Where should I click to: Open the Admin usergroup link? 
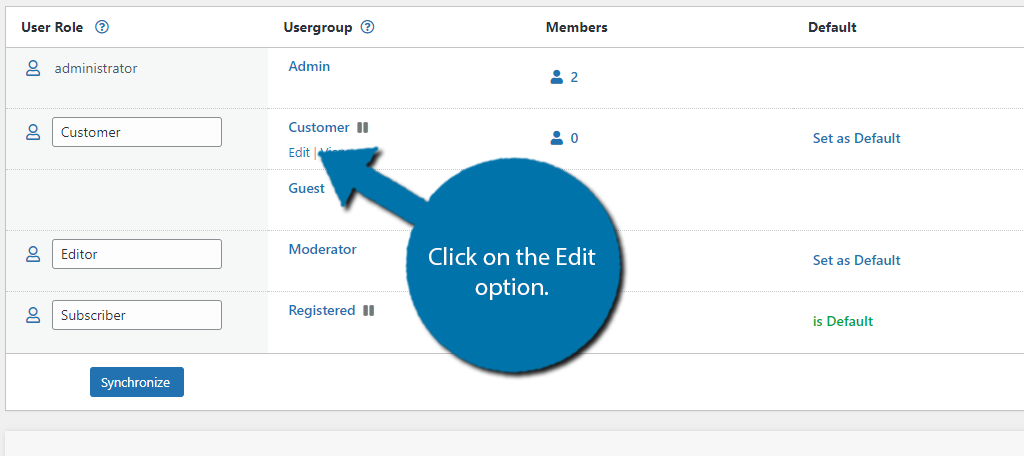click(x=309, y=66)
